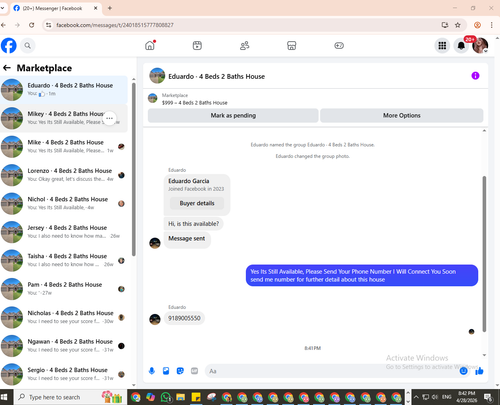Open Mike - 4 Beds 2 Baths House chat
The width and height of the screenshot is (500, 405).
(64, 147)
